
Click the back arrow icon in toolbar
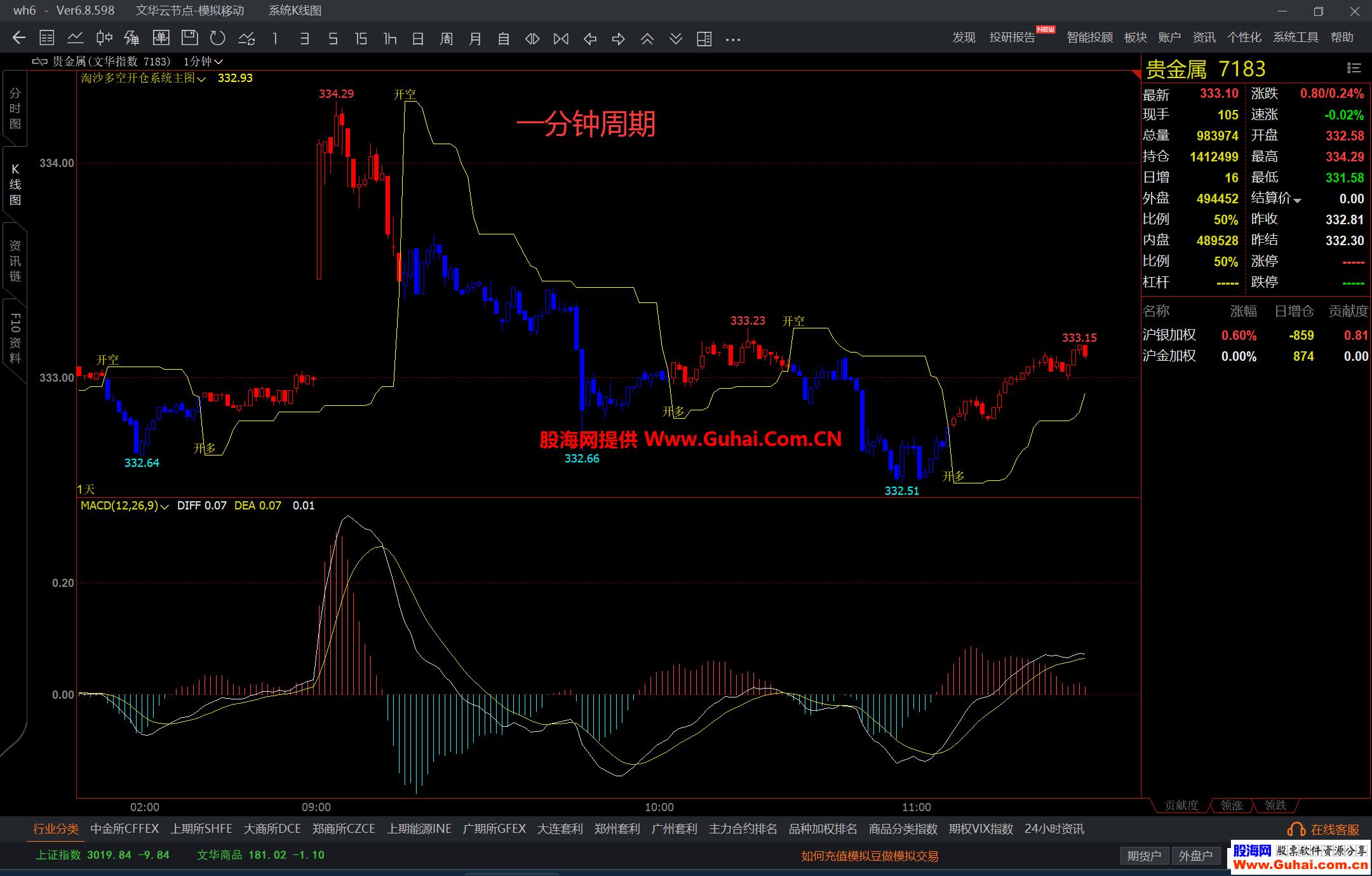tap(19, 38)
